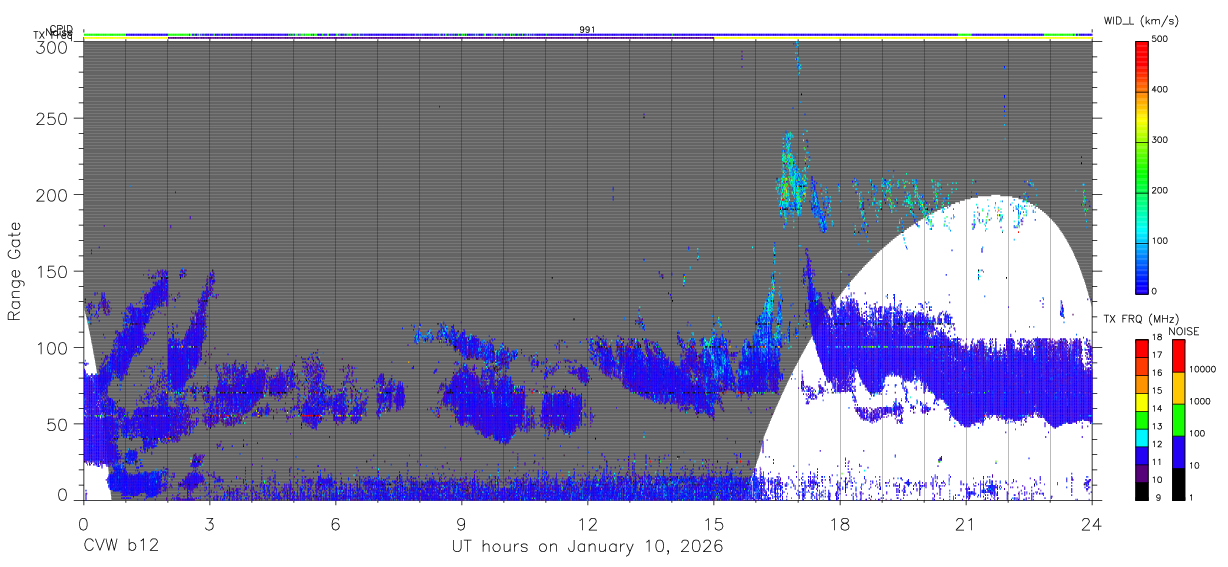Click the cyan TX FRQ segment between 12 and 13

(1141, 436)
